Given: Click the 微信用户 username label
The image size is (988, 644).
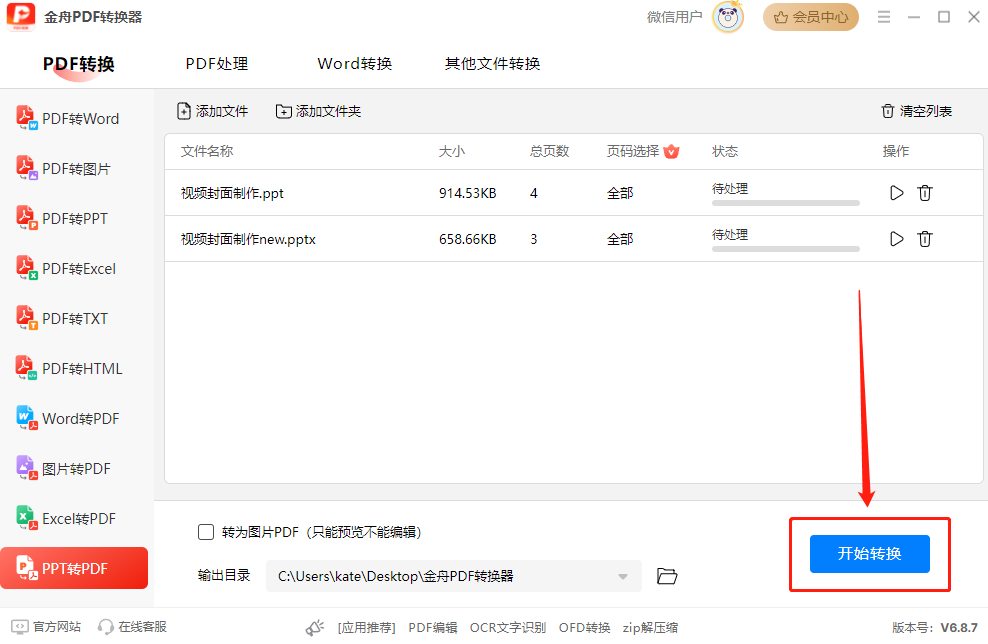Looking at the screenshot, I should 674,17.
